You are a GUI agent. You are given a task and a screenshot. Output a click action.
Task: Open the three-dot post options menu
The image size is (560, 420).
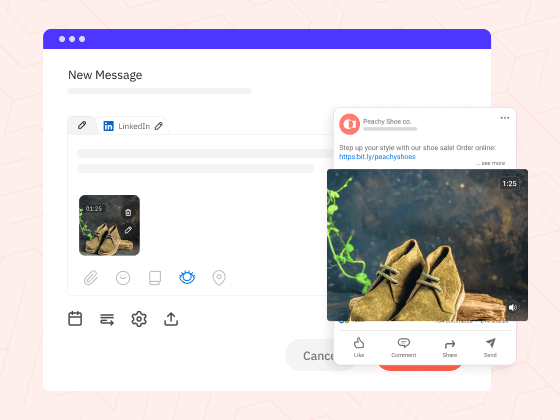click(x=505, y=118)
